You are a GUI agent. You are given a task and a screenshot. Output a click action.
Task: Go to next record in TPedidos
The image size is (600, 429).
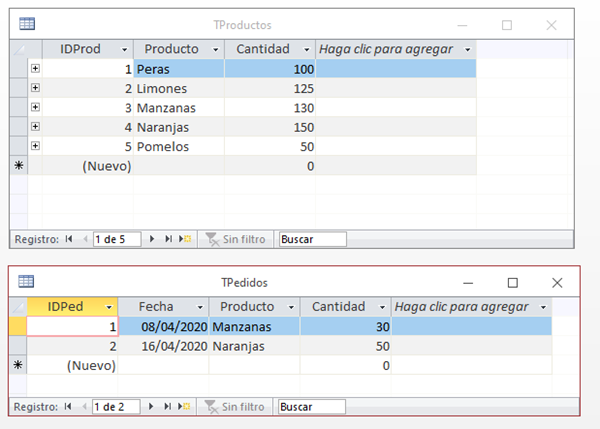(x=151, y=406)
